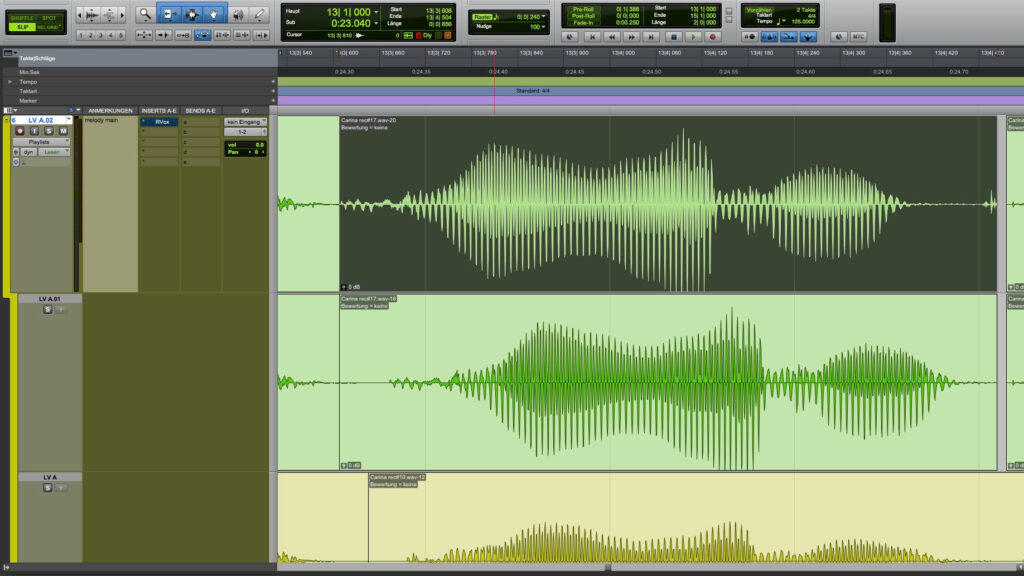Image resolution: width=1024 pixels, height=576 pixels.
Task: Select the Zoomer magnifier tool
Action: click(145, 14)
